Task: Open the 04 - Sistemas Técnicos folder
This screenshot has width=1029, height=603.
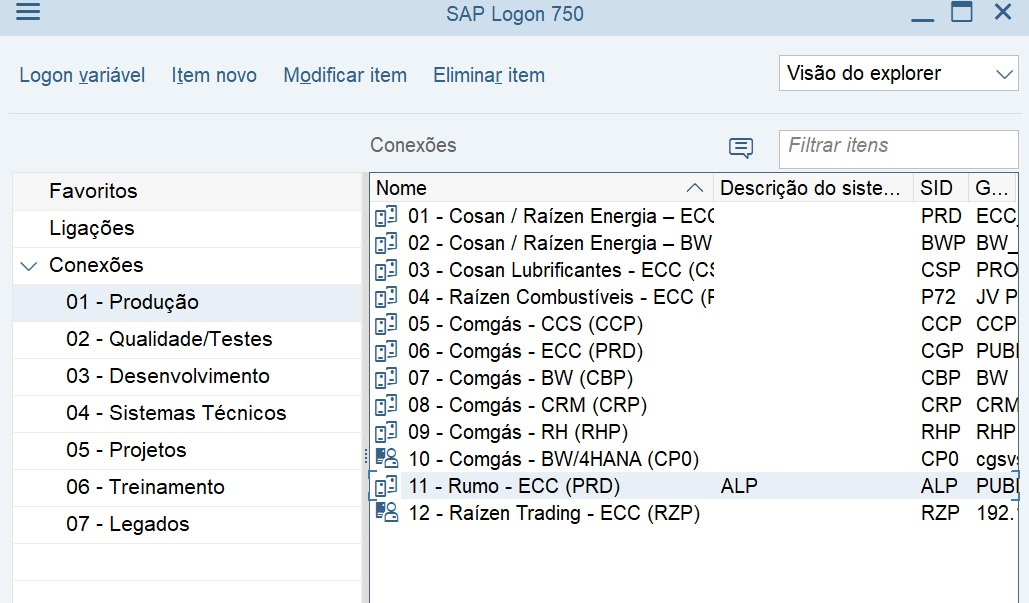Action: click(x=187, y=413)
